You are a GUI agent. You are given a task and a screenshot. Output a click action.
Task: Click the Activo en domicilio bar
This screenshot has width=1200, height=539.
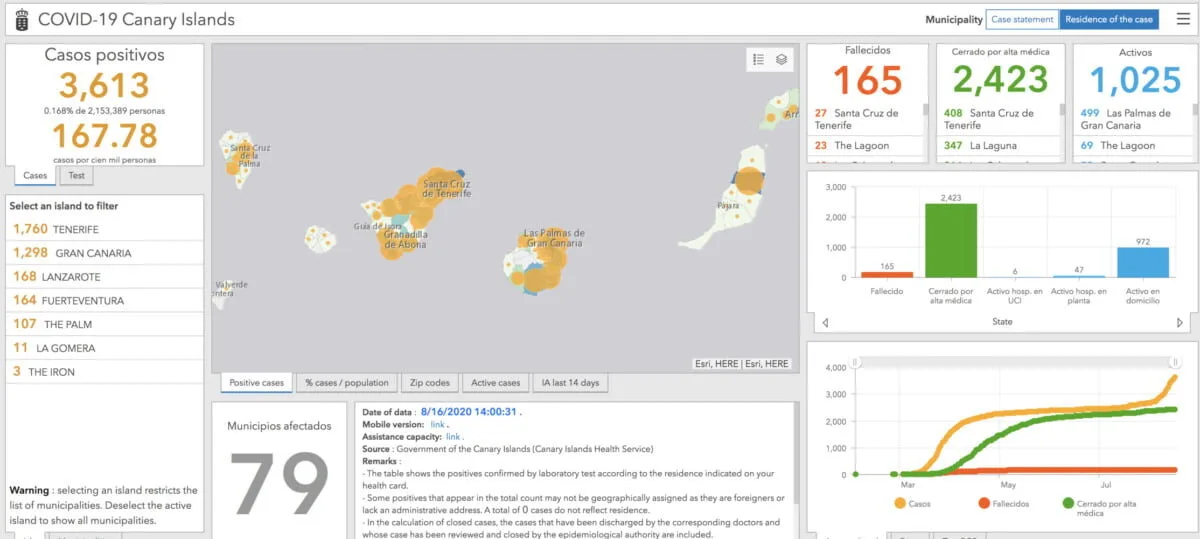(x=1142, y=262)
